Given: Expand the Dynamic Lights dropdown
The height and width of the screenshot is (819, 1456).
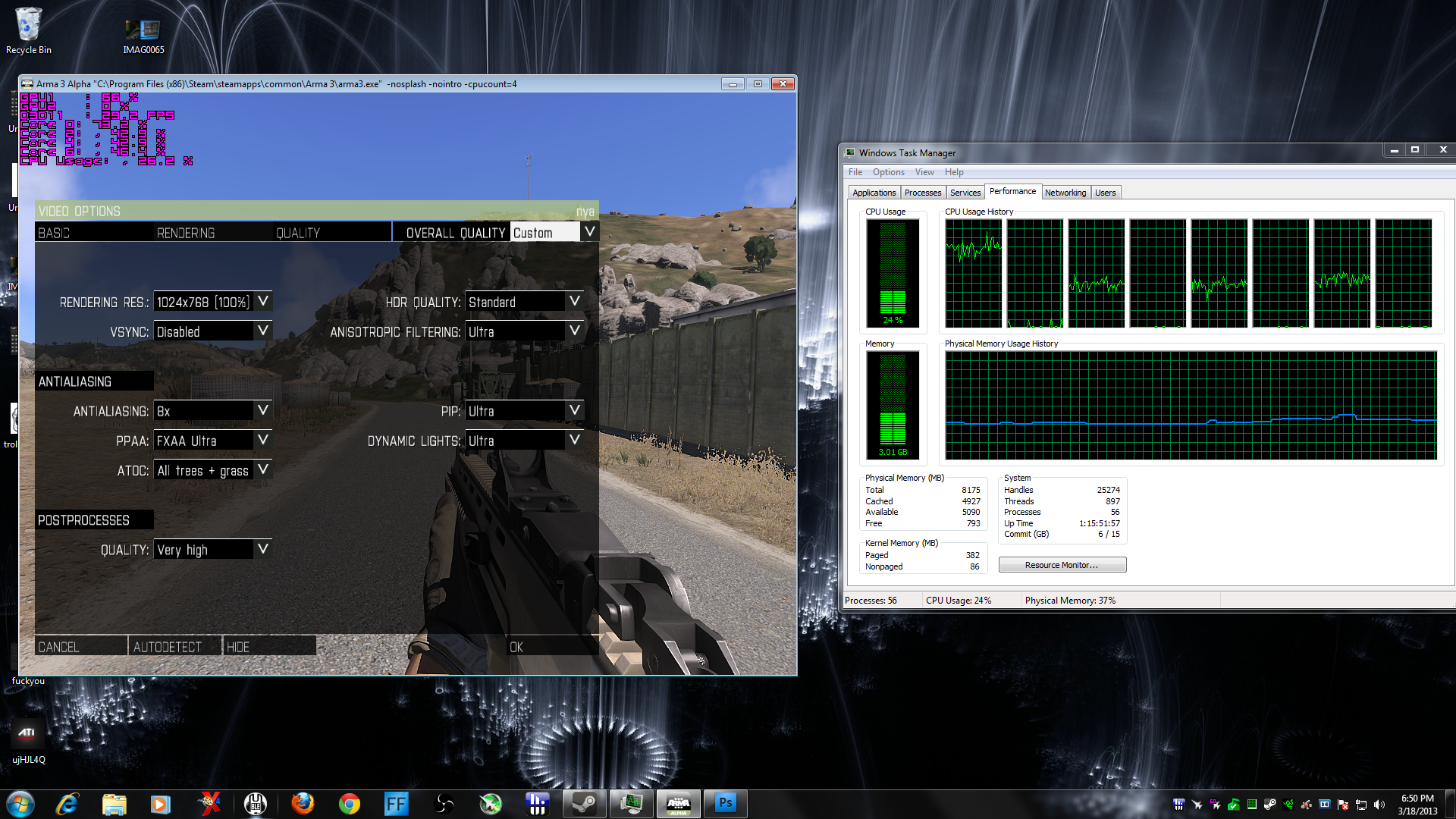Looking at the screenshot, I should point(575,441).
